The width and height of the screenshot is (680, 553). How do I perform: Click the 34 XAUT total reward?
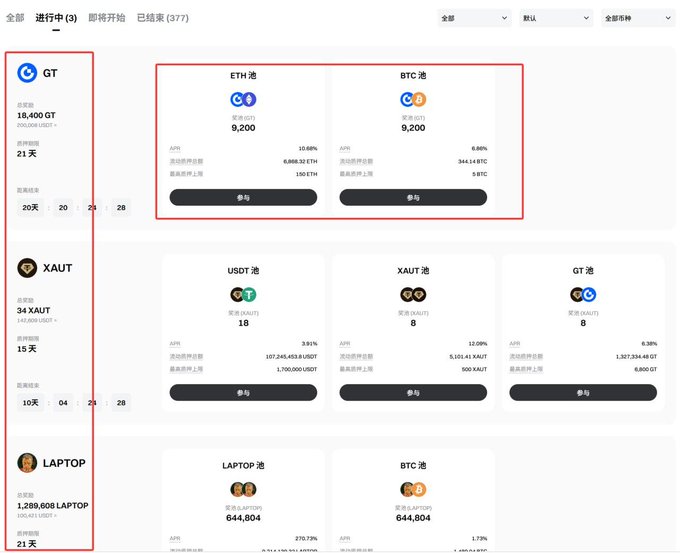point(33,311)
